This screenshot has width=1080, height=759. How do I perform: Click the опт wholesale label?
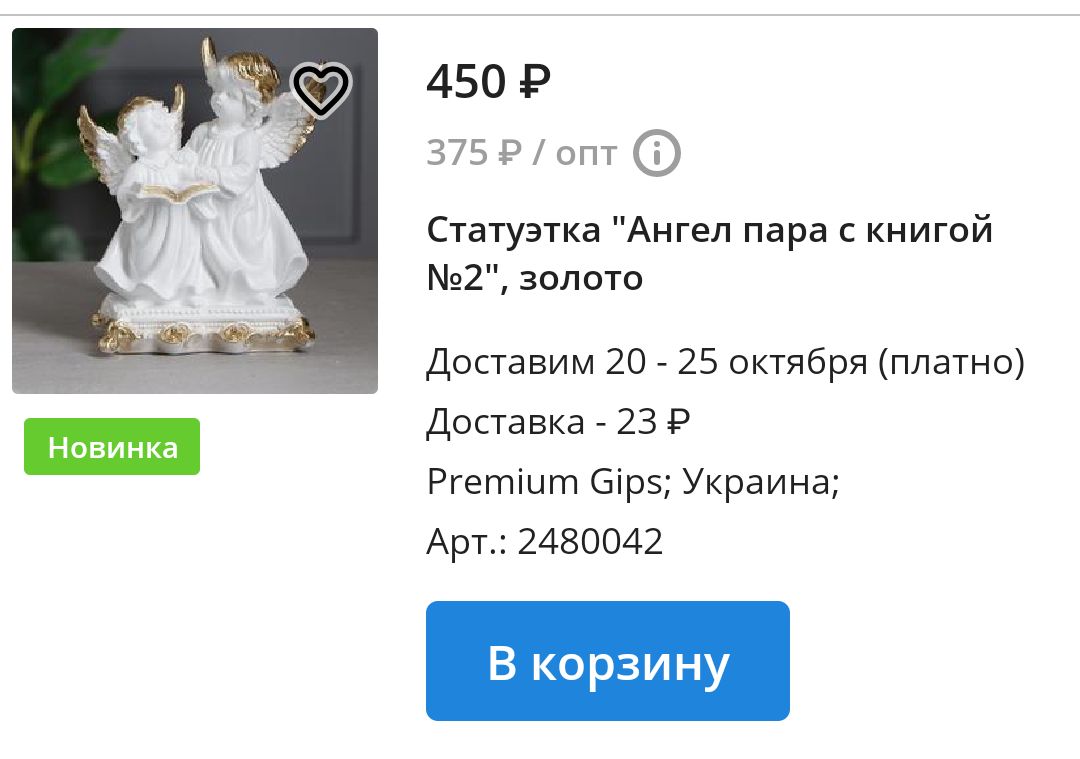click(586, 154)
